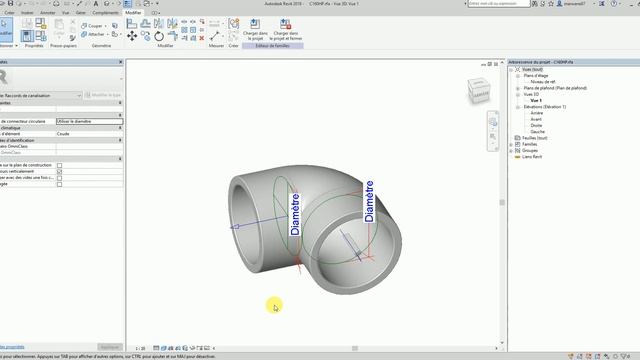Collapse the Vues (tout) tree node
Viewport: 640px width, 360px height.
pos(511,70)
